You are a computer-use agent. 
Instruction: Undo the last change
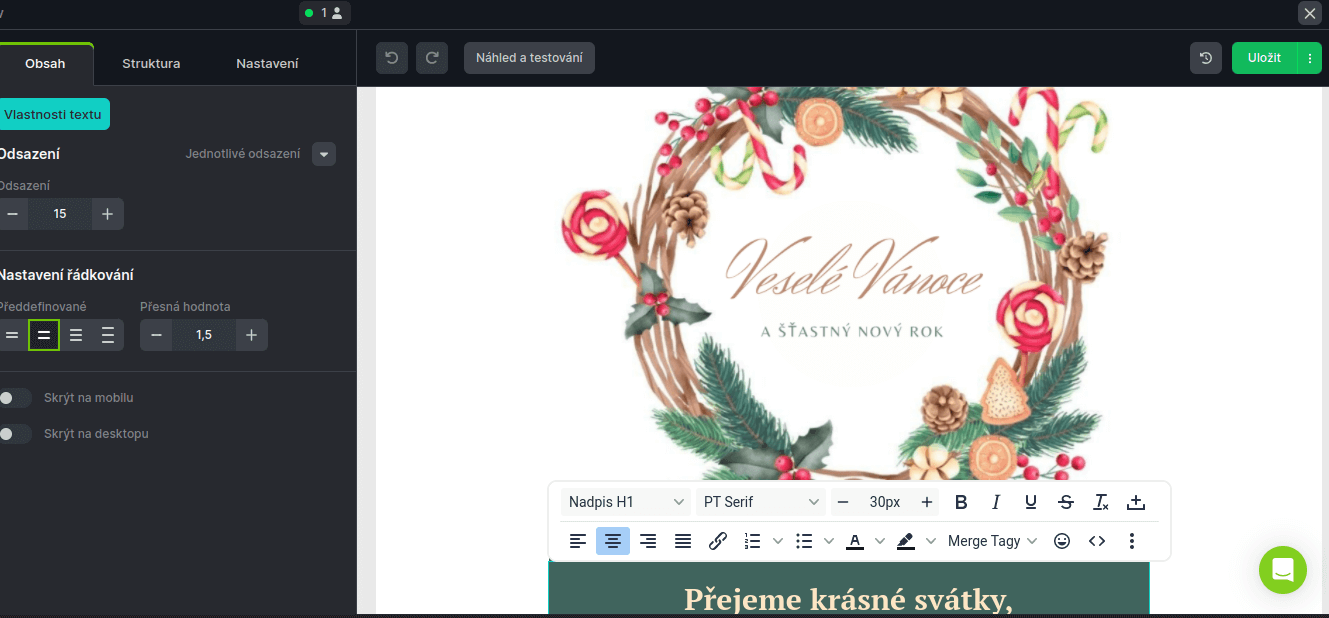[x=391, y=58]
